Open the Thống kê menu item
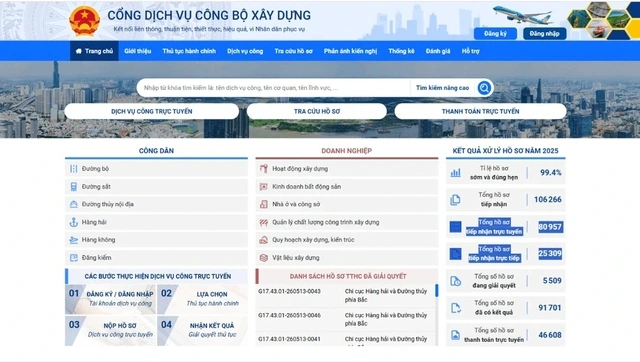The image size is (640, 362). pos(401,51)
